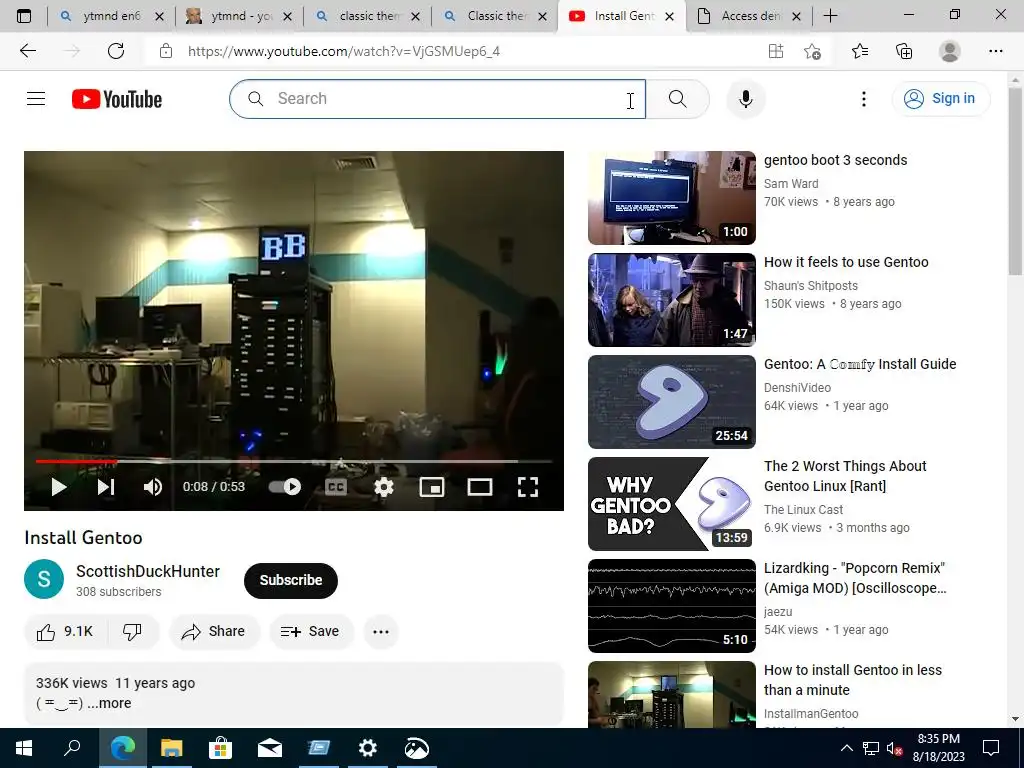Click the address bar URL

(344, 51)
